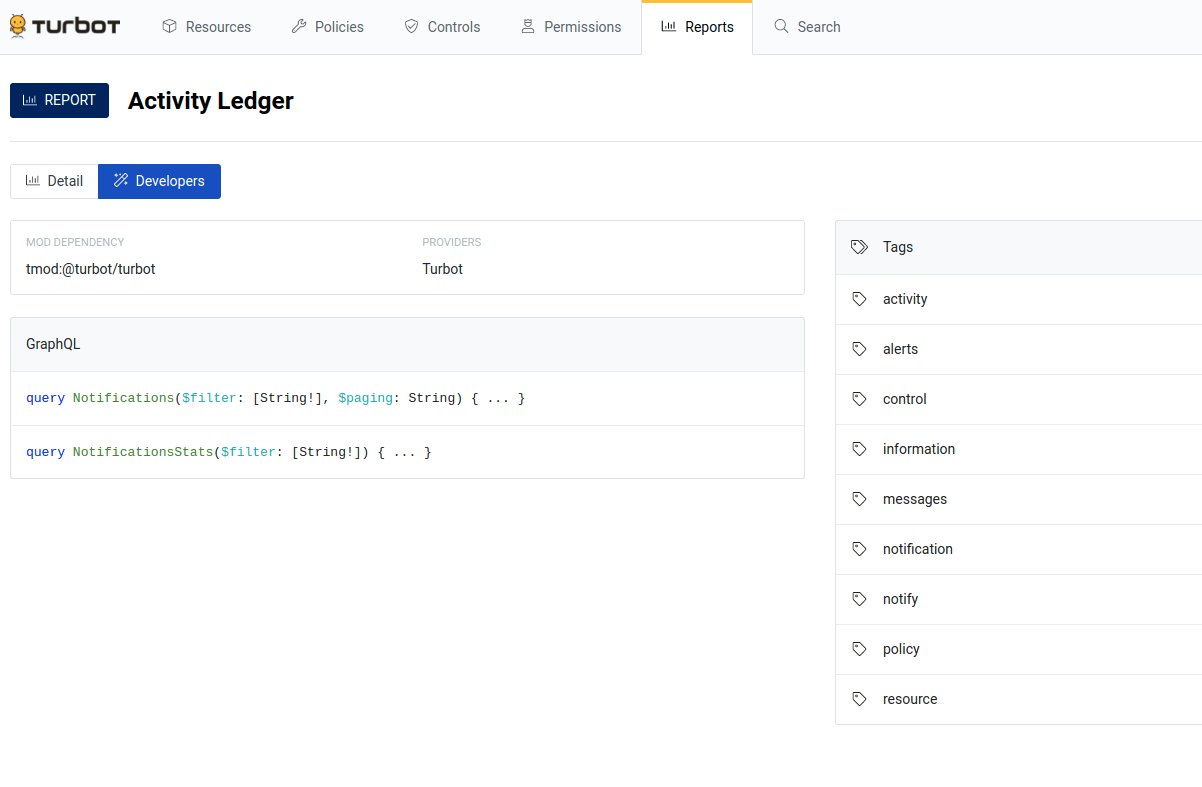1202x787 pixels.
Task: Click the chart icon on the Detail tab
Action: pyautogui.click(x=34, y=180)
